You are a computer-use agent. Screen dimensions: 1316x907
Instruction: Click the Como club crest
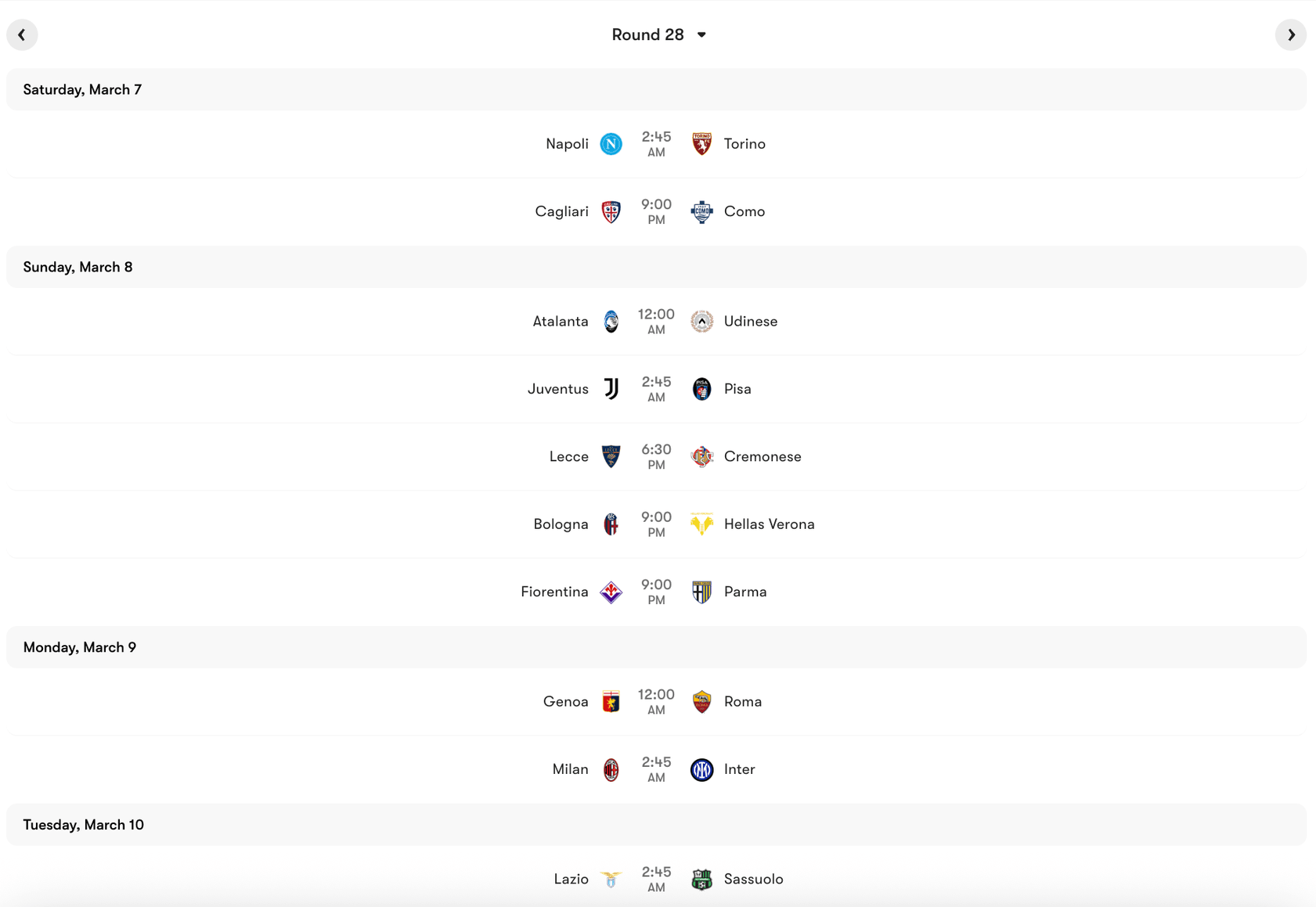702,211
